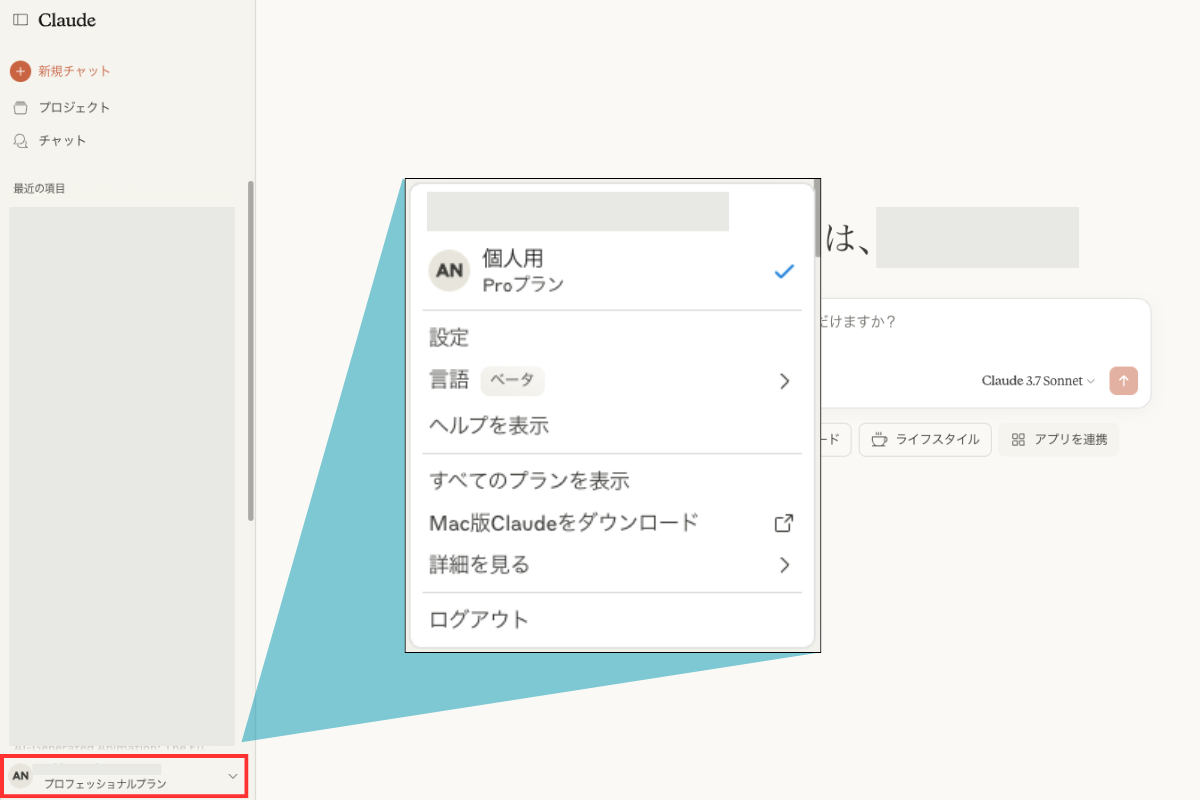This screenshot has height=800, width=1200.
Task: Expand the account menu chevron at sidebar bottom
Action: pos(233,776)
